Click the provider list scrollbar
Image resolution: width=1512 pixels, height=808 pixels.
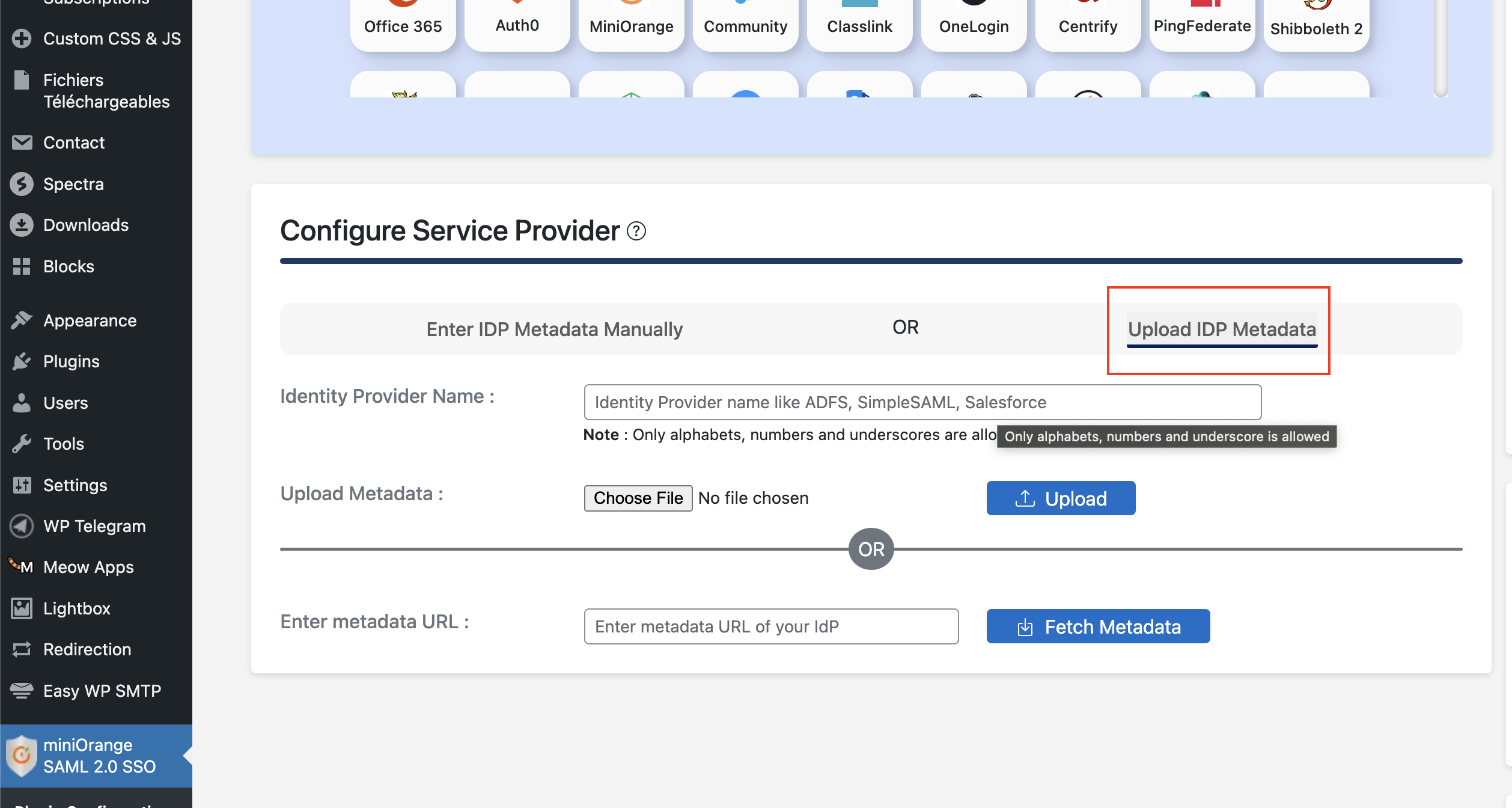tap(1440, 48)
